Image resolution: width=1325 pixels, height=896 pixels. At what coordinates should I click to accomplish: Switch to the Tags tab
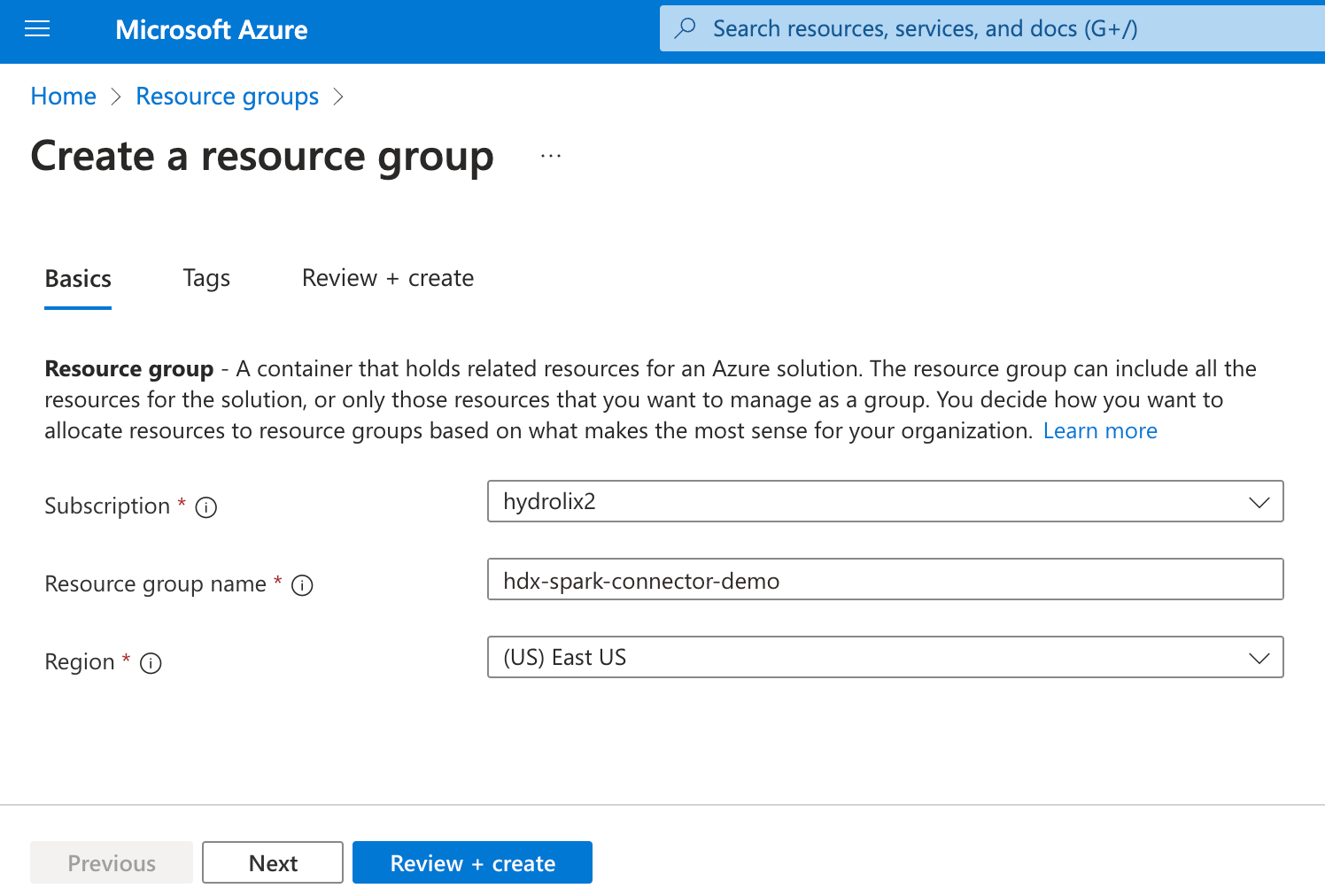(x=206, y=279)
